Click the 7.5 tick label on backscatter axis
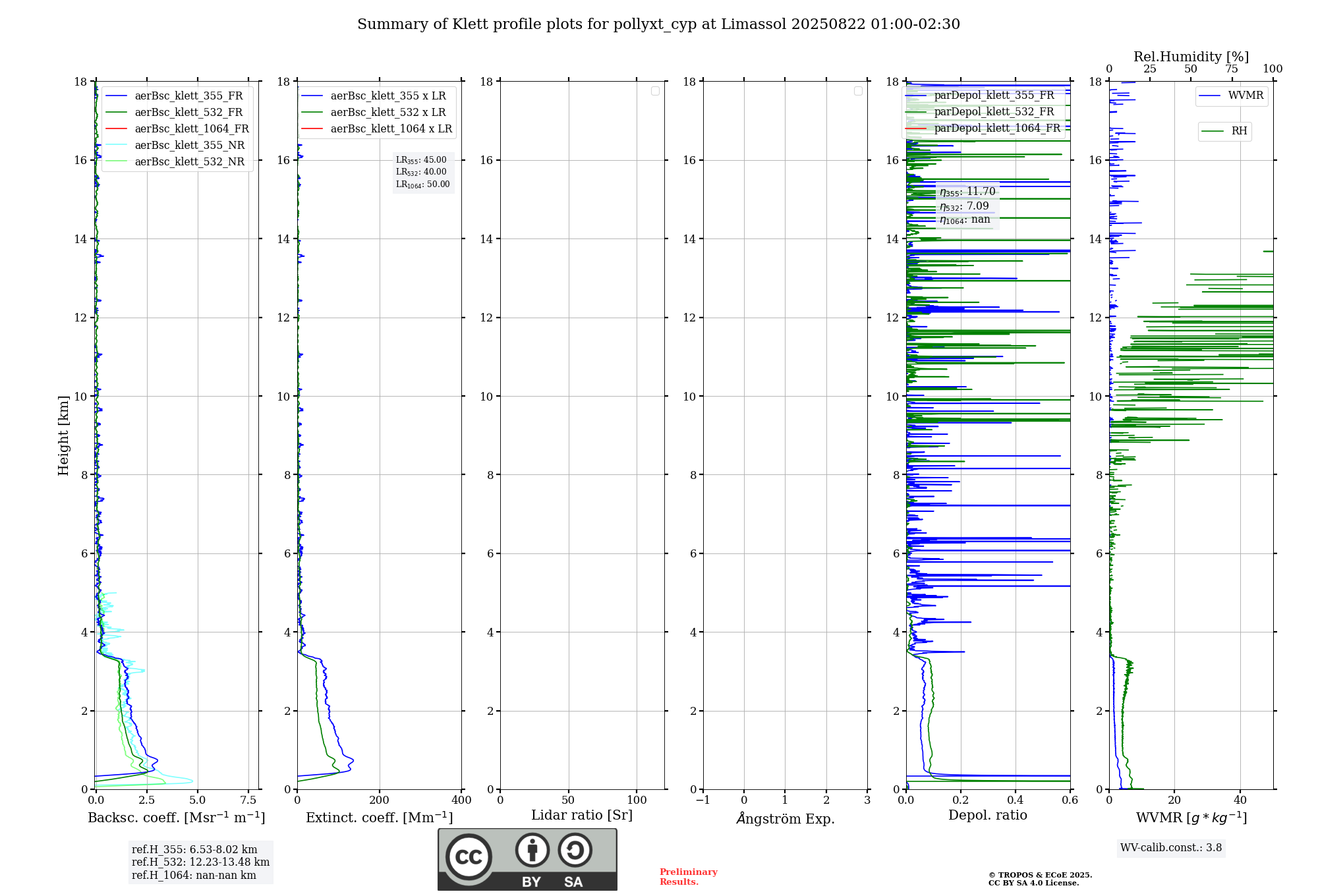Viewport: 1318px width, 896px height. click(x=248, y=800)
